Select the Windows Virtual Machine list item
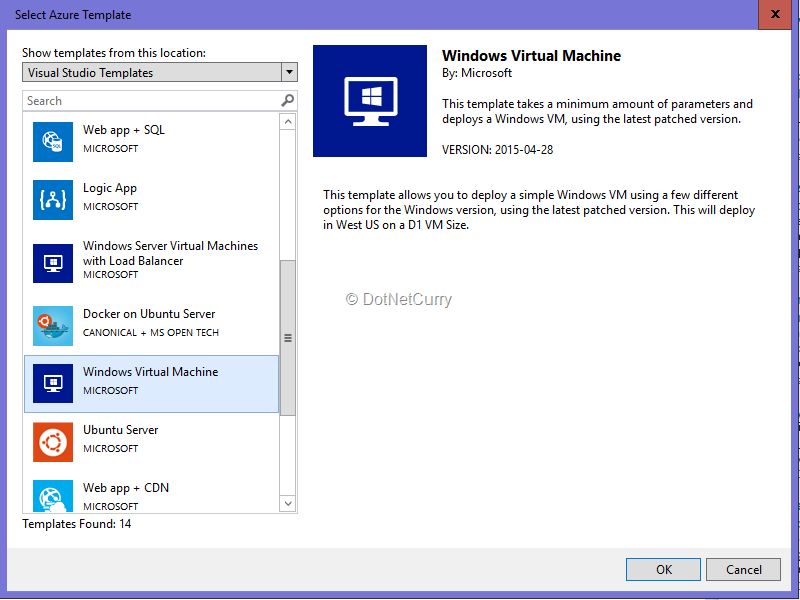 coord(152,384)
